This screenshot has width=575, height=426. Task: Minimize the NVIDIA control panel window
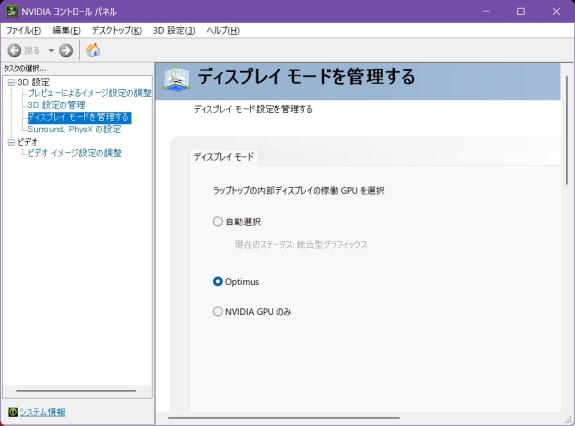point(486,11)
